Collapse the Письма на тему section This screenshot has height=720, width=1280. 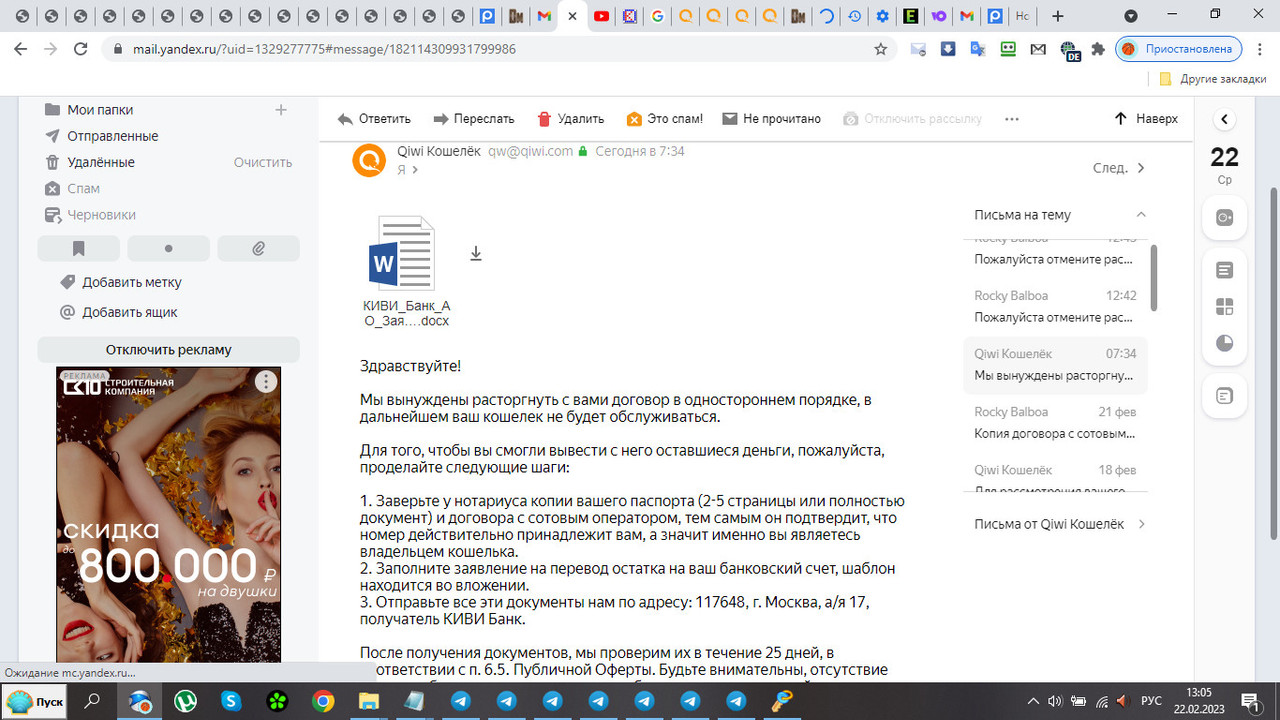tap(1141, 215)
